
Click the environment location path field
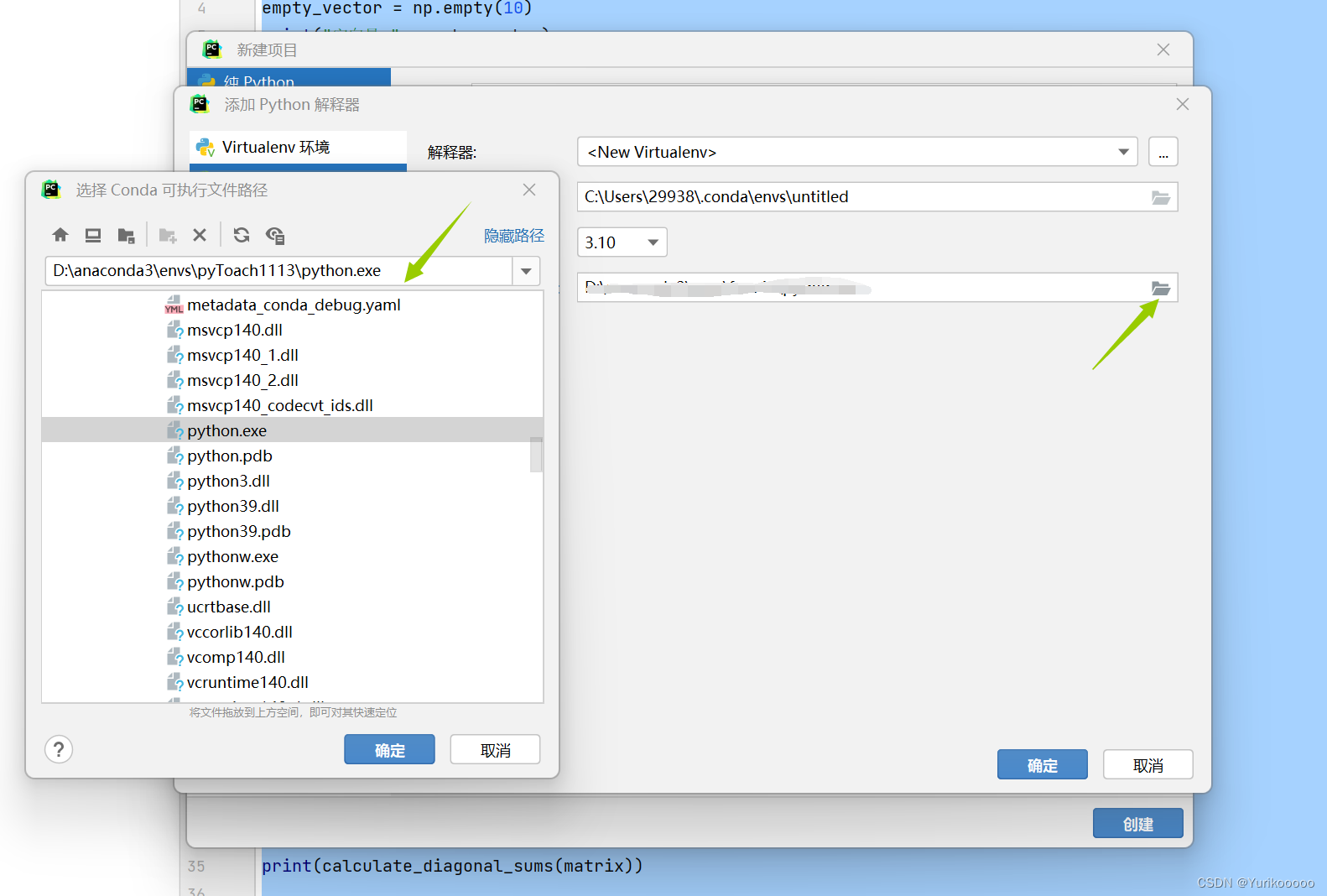pos(863,197)
